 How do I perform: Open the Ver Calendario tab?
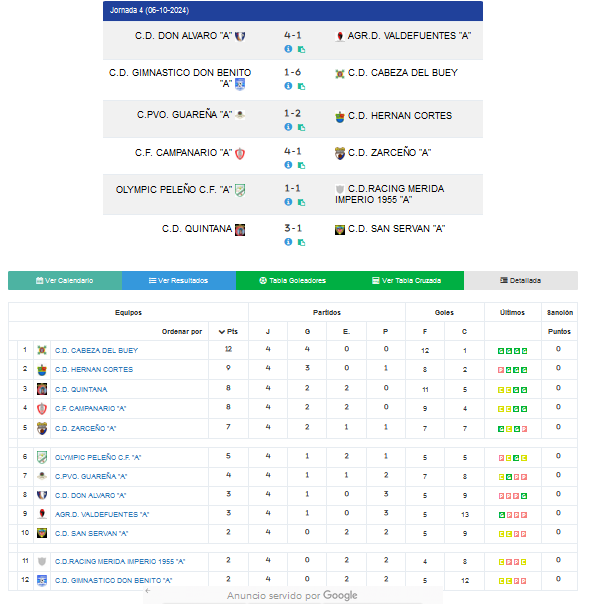coord(65,280)
